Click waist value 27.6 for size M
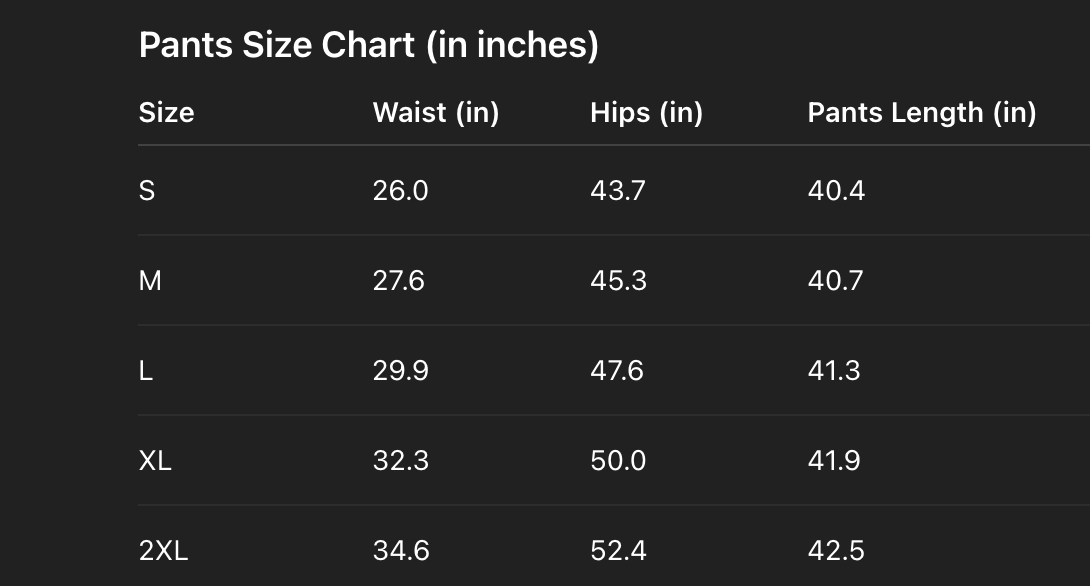 point(398,281)
